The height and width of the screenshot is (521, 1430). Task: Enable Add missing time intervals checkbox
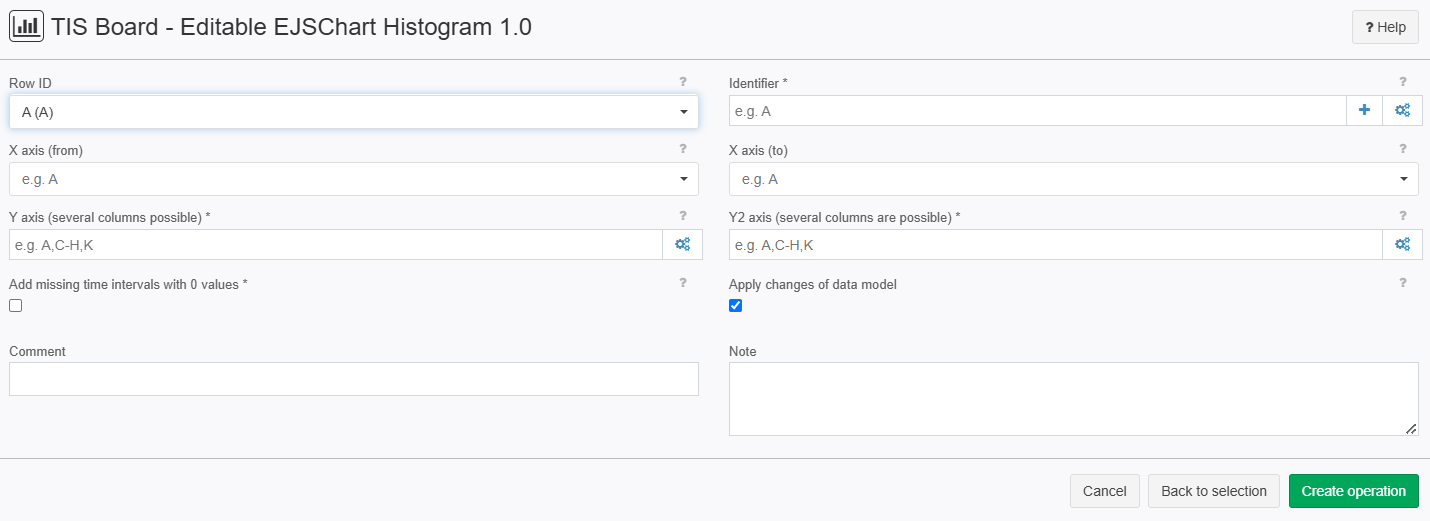[x=16, y=306]
